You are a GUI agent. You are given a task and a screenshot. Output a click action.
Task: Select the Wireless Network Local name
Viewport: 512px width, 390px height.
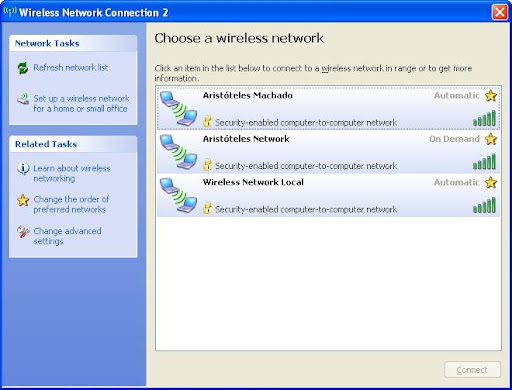tap(253, 182)
